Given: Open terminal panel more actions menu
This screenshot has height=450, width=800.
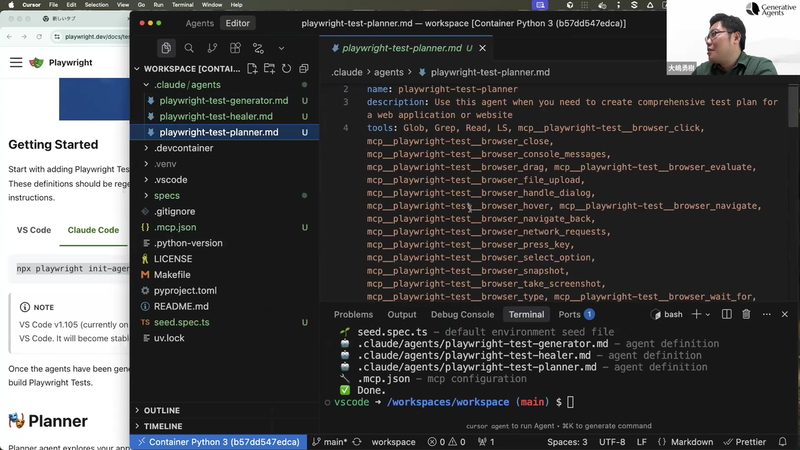Looking at the screenshot, I should point(766,314).
